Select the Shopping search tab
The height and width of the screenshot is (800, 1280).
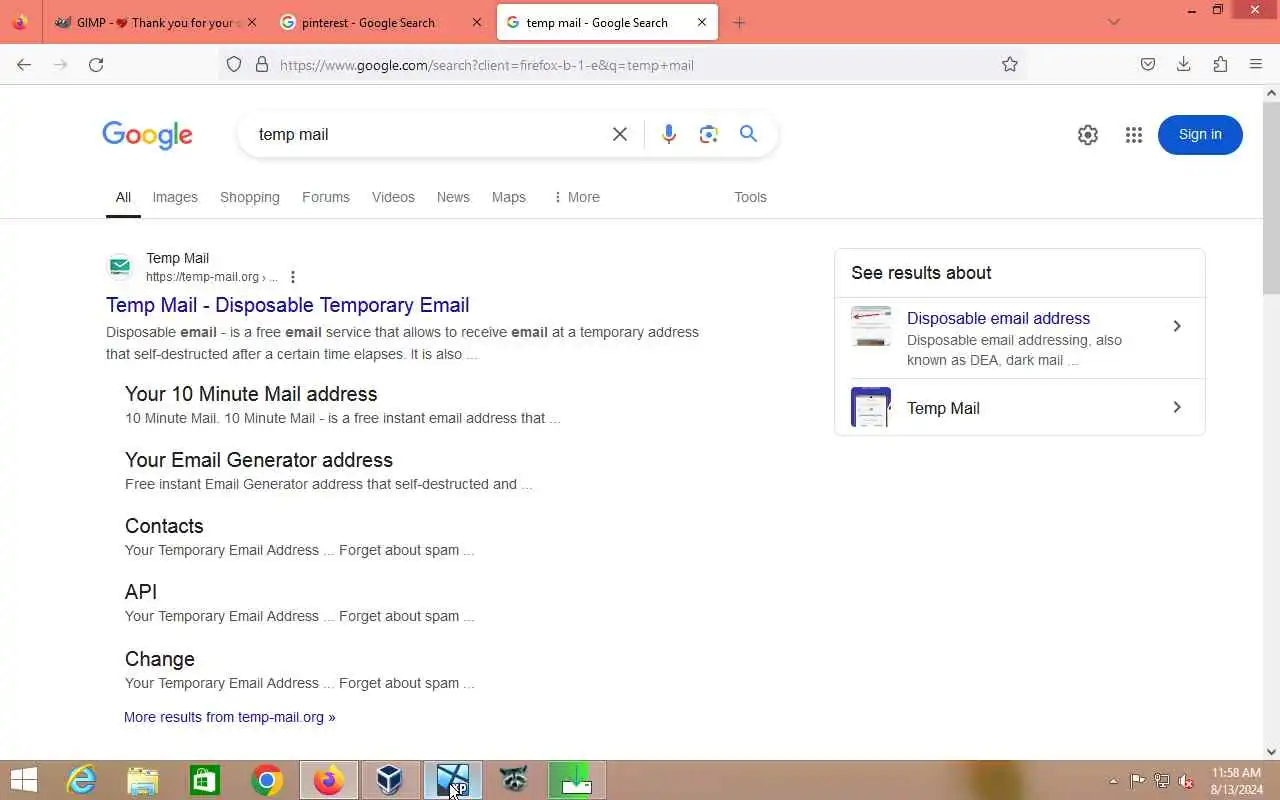(x=250, y=197)
